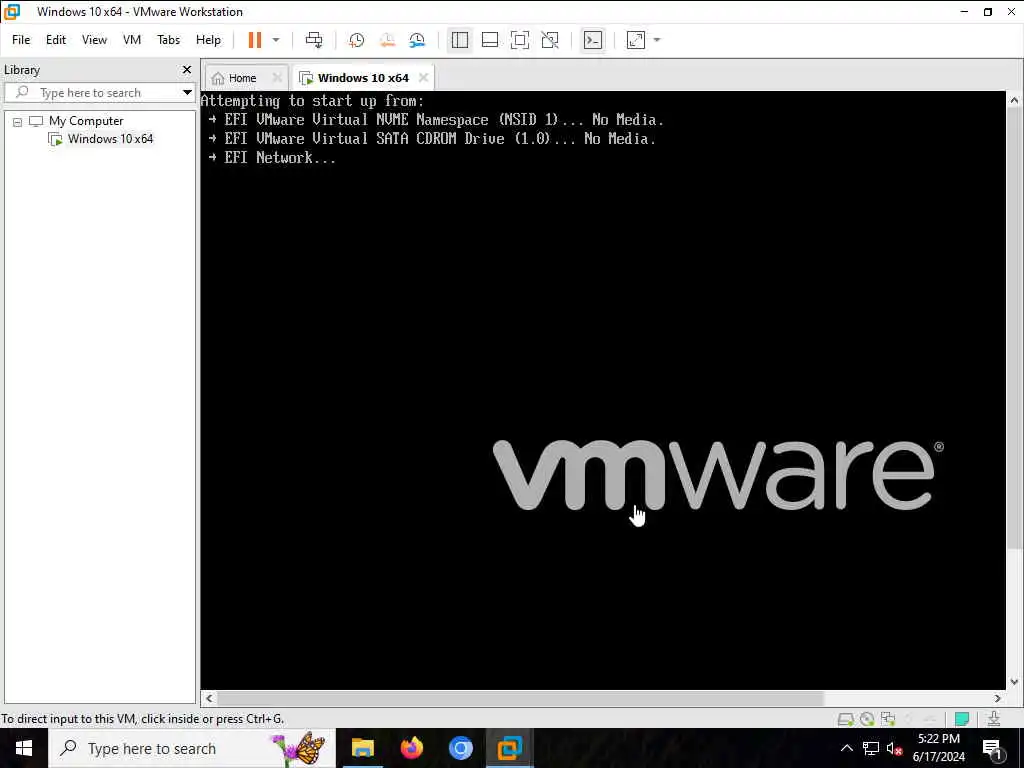Select Windows 10 x64 in the Library tree

pos(110,138)
